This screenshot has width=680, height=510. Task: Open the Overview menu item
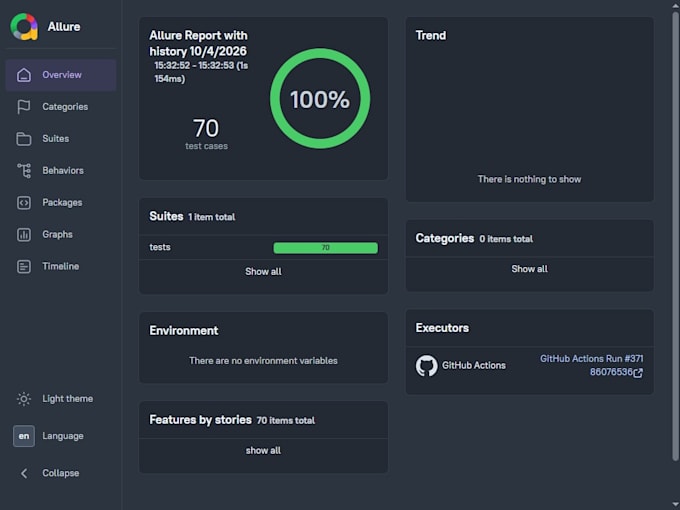(x=61, y=75)
